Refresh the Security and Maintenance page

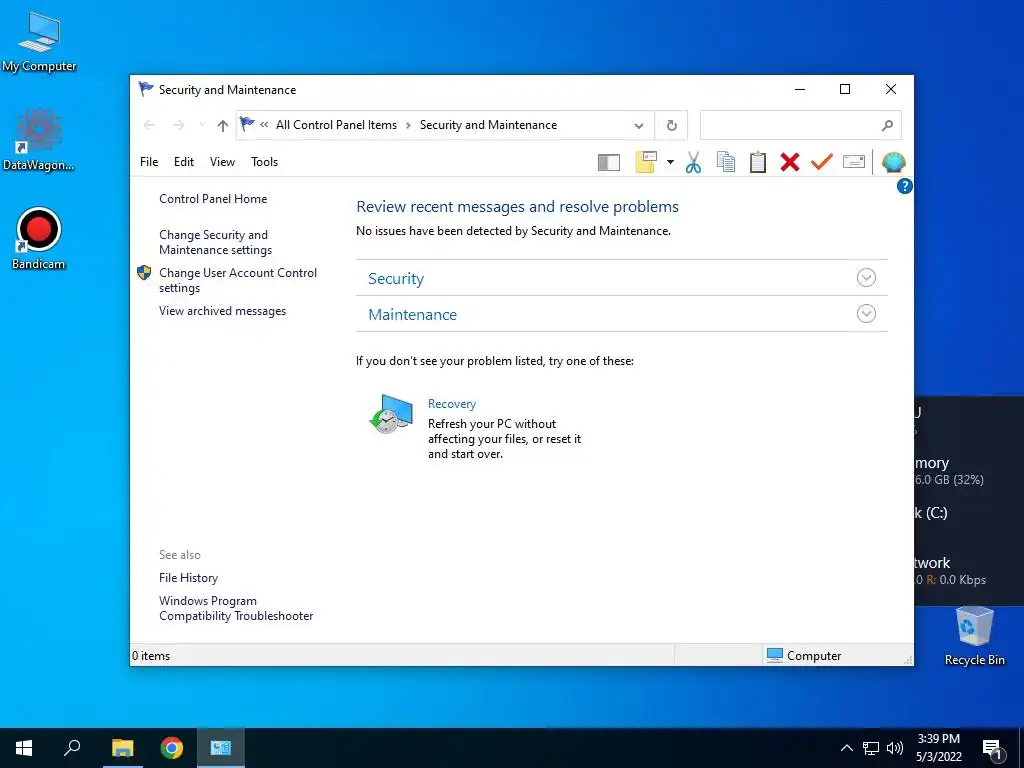[x=671, y=125]
